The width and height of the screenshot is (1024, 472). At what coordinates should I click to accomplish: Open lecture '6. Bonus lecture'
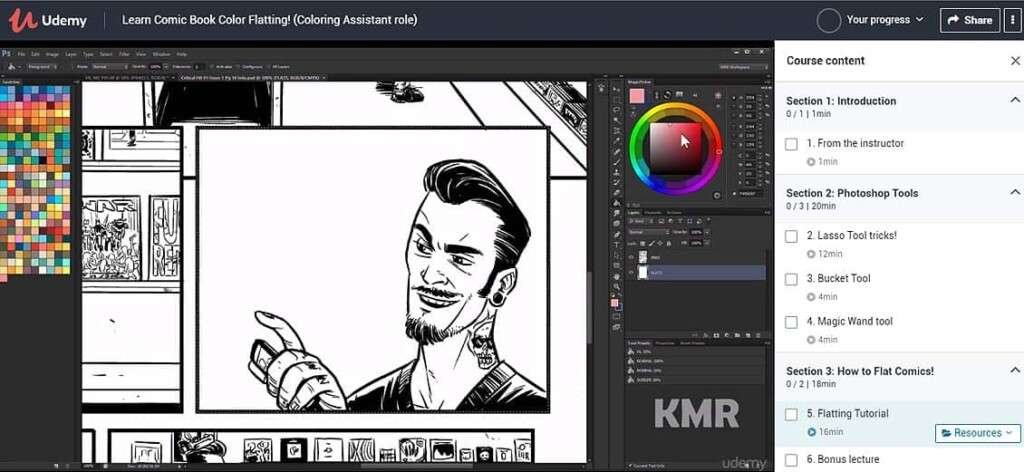point(843,460)
